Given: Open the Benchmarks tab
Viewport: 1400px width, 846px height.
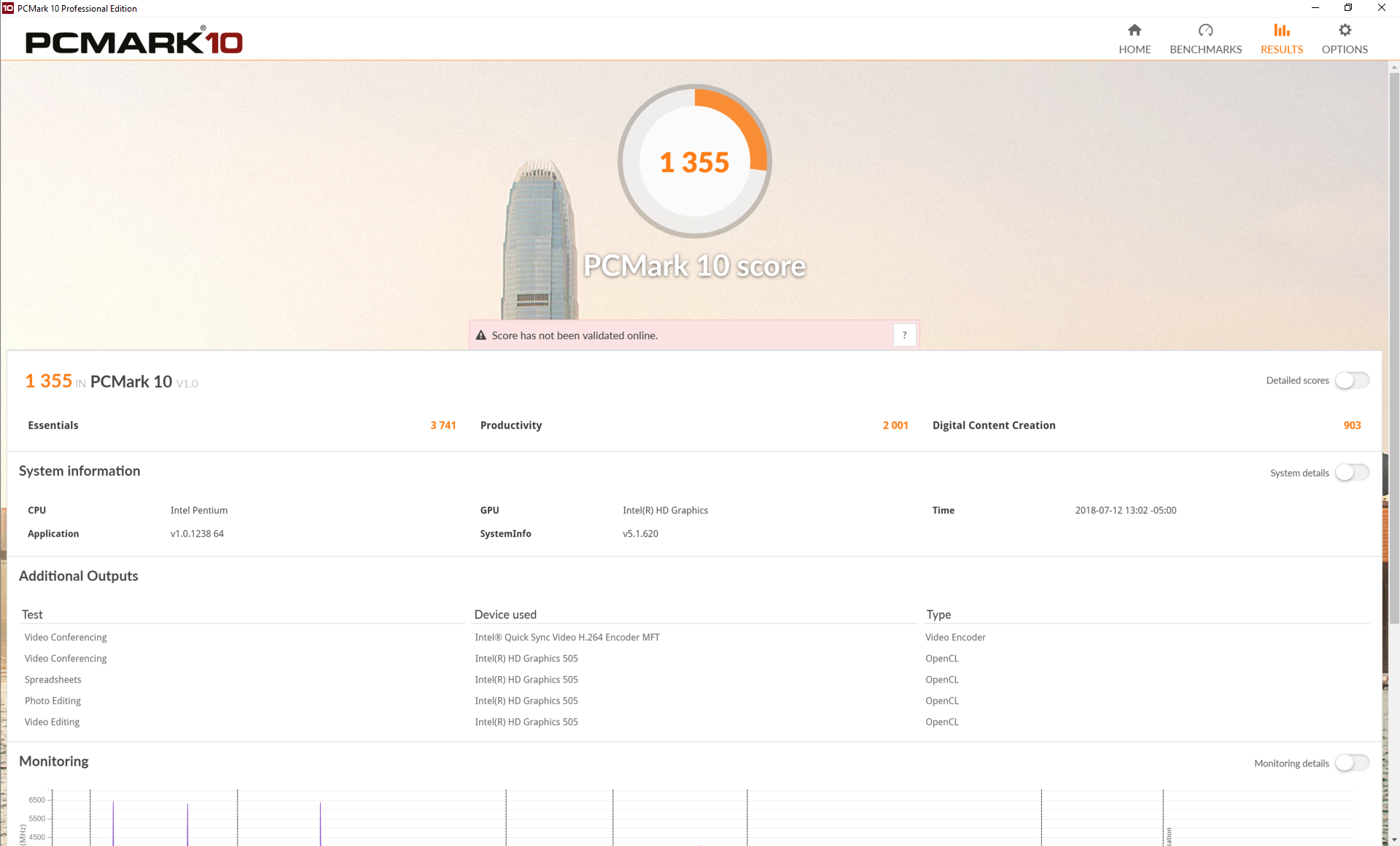Looking at the screenshot, I should 1205,39.
